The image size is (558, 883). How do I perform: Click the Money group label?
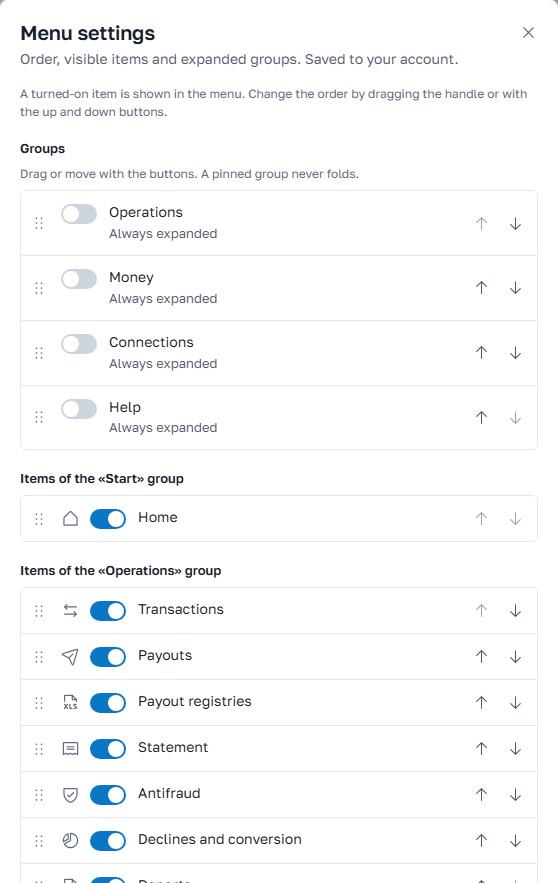131,278
